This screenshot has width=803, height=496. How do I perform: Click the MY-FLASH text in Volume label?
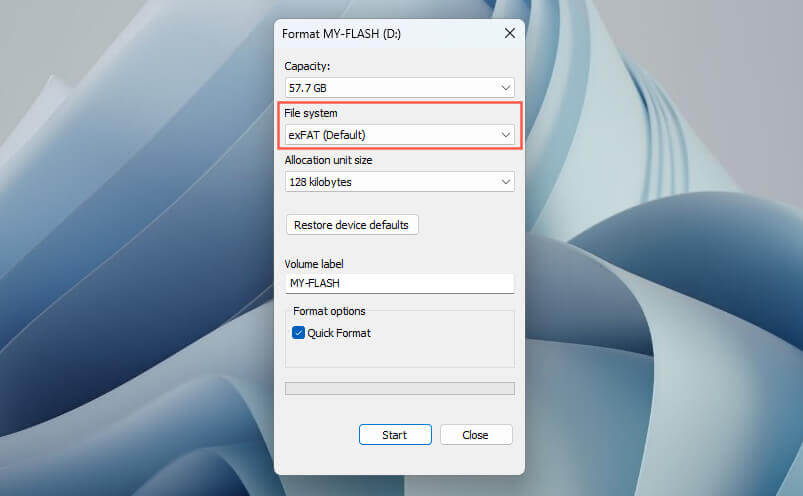point(315,284)
